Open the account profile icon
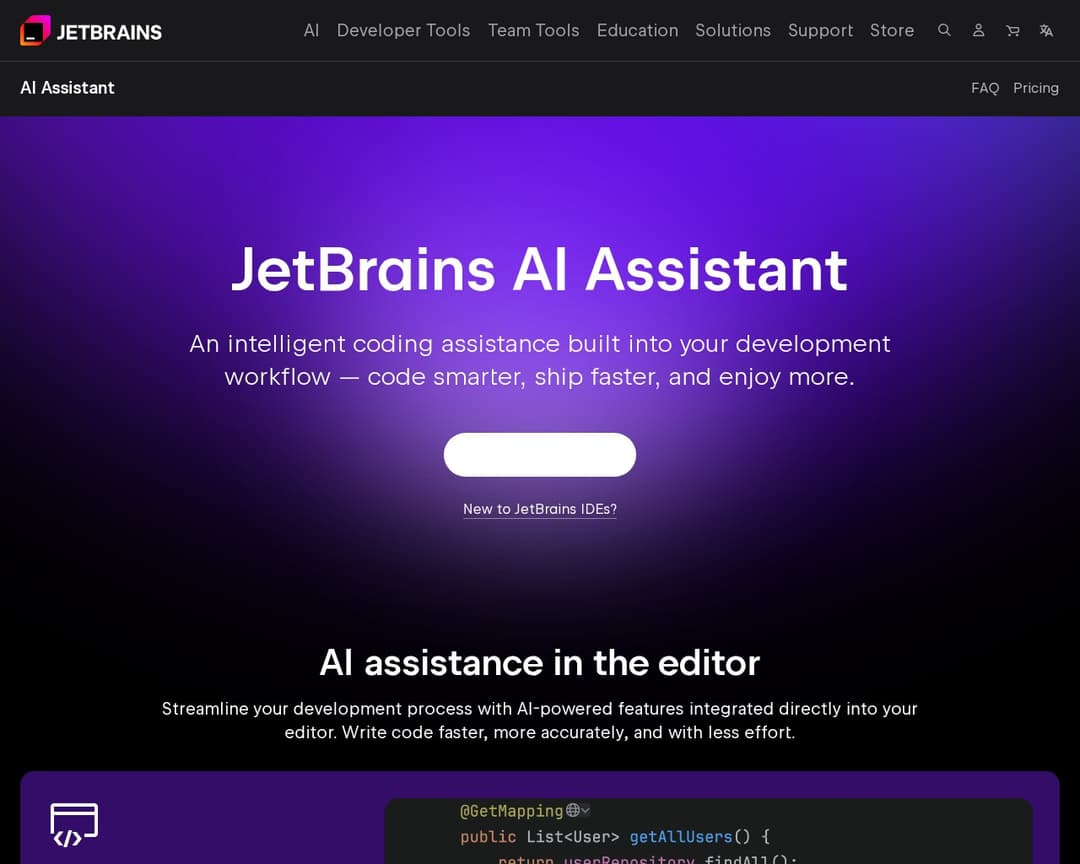Viewport: 1080px width, 864px height. (978, 30)
